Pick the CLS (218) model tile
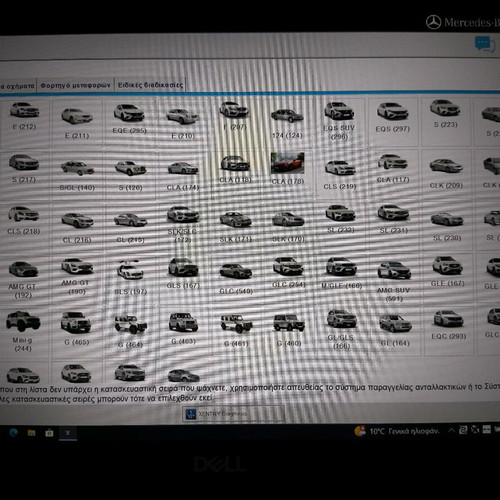 [24, 227]
